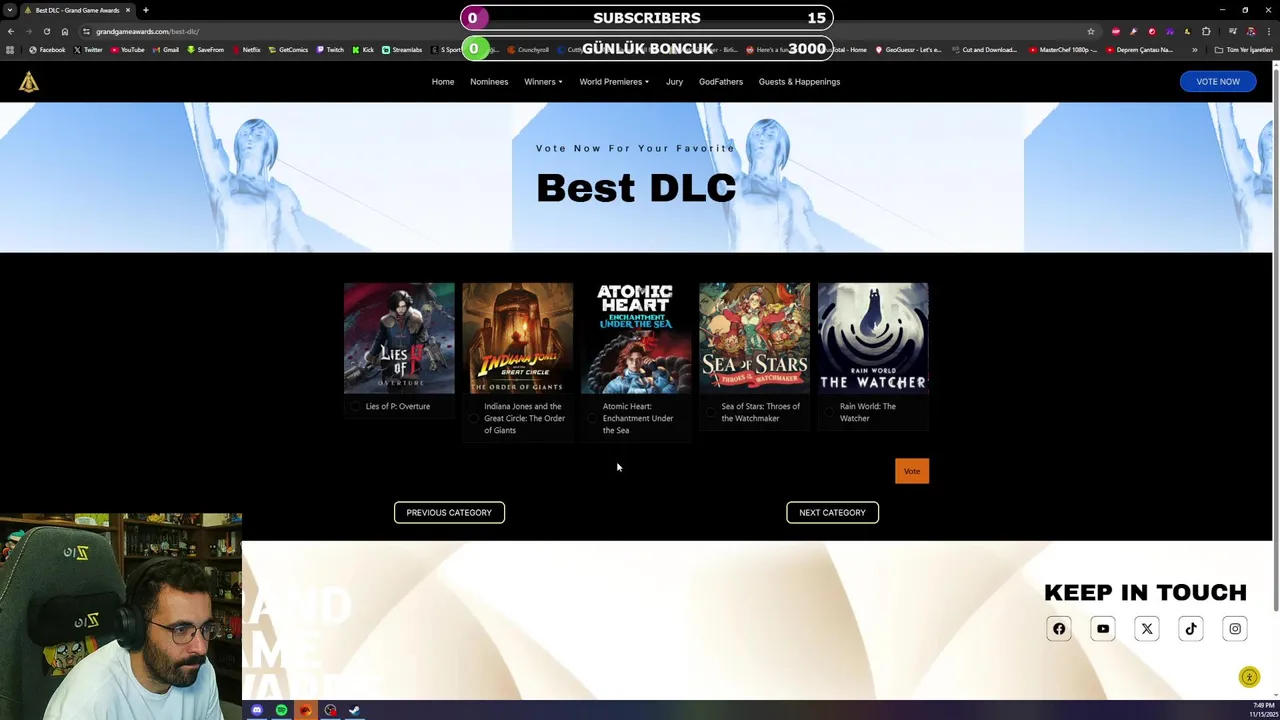Go to NEXT CATEGORY
Viewport: 1280px width, 720px height.
(832, 513)
